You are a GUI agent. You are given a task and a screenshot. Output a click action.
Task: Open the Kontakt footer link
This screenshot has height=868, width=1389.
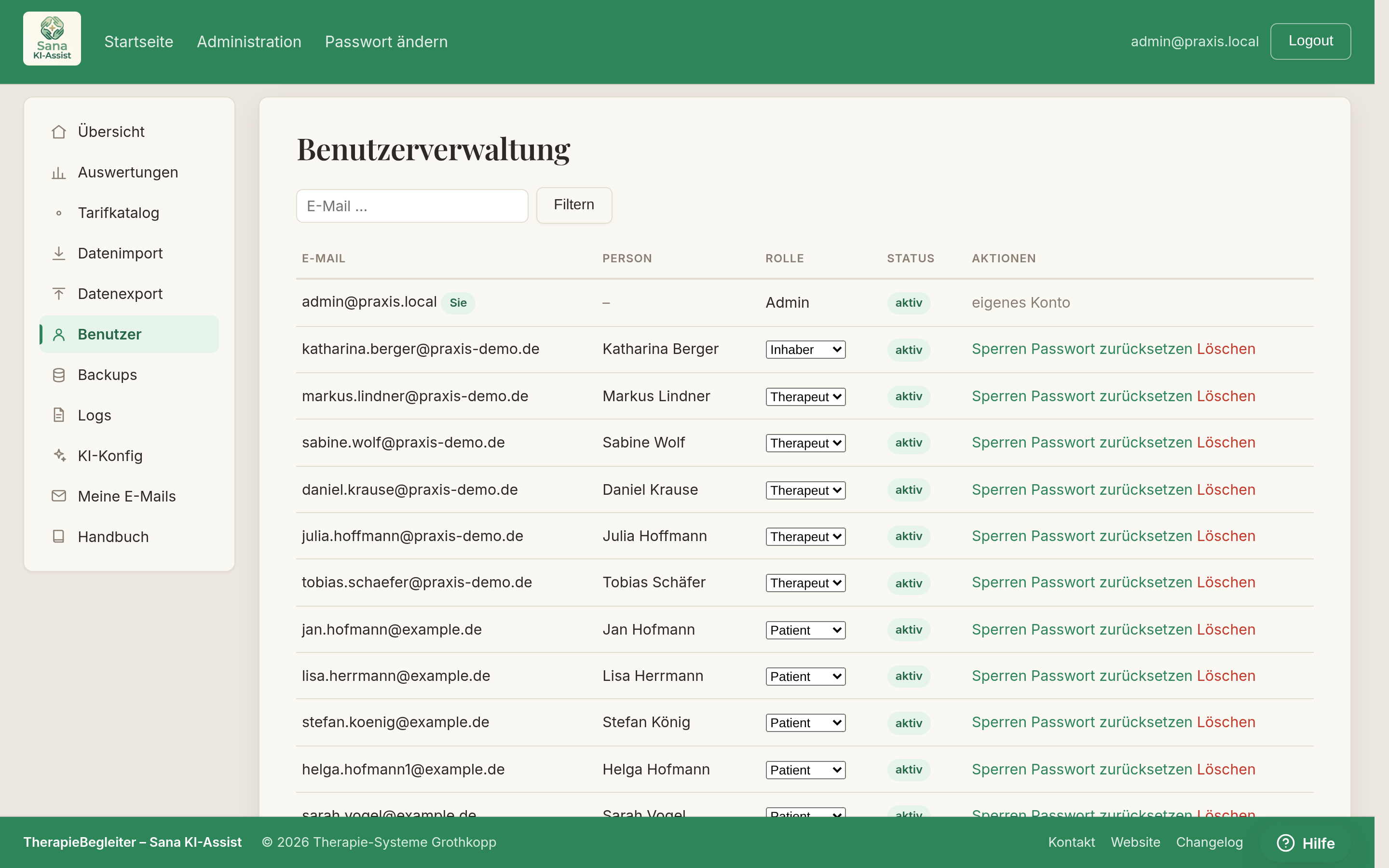(x=1072, y=842)
